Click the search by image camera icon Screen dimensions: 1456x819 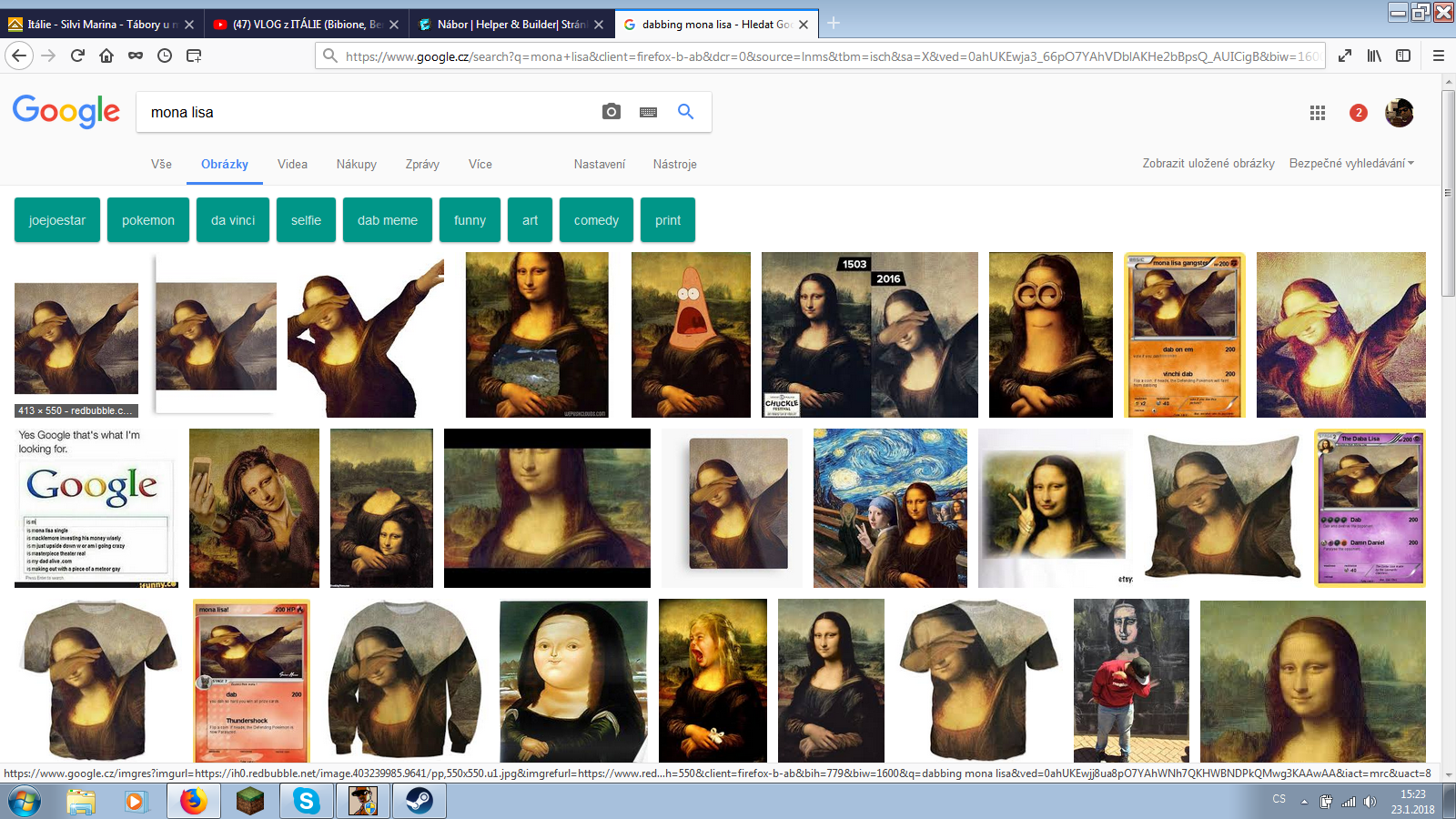pyautogui.click(x=612, y=112)
